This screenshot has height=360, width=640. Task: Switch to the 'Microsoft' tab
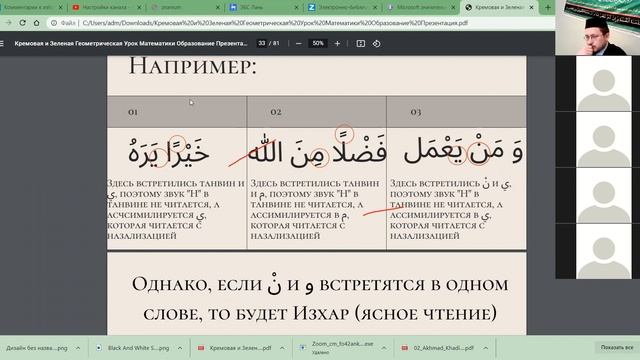click(420, 7)
